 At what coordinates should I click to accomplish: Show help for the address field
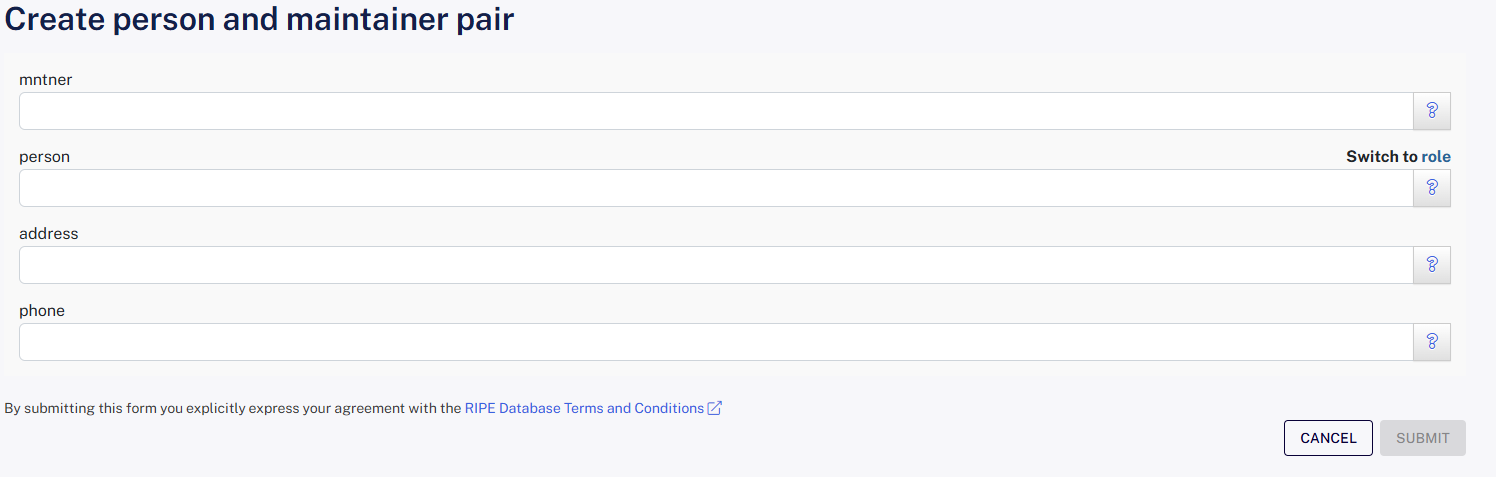click(x=1431, y=265)
